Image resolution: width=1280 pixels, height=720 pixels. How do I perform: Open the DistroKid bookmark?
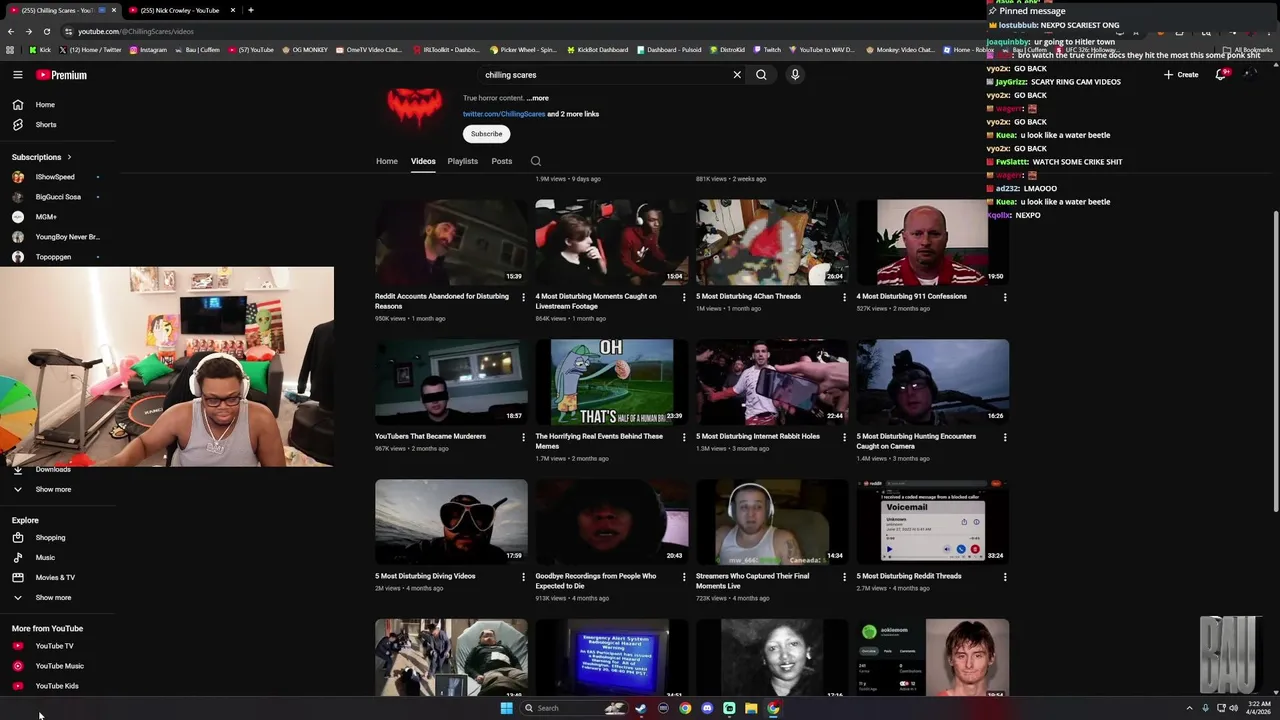727,50
